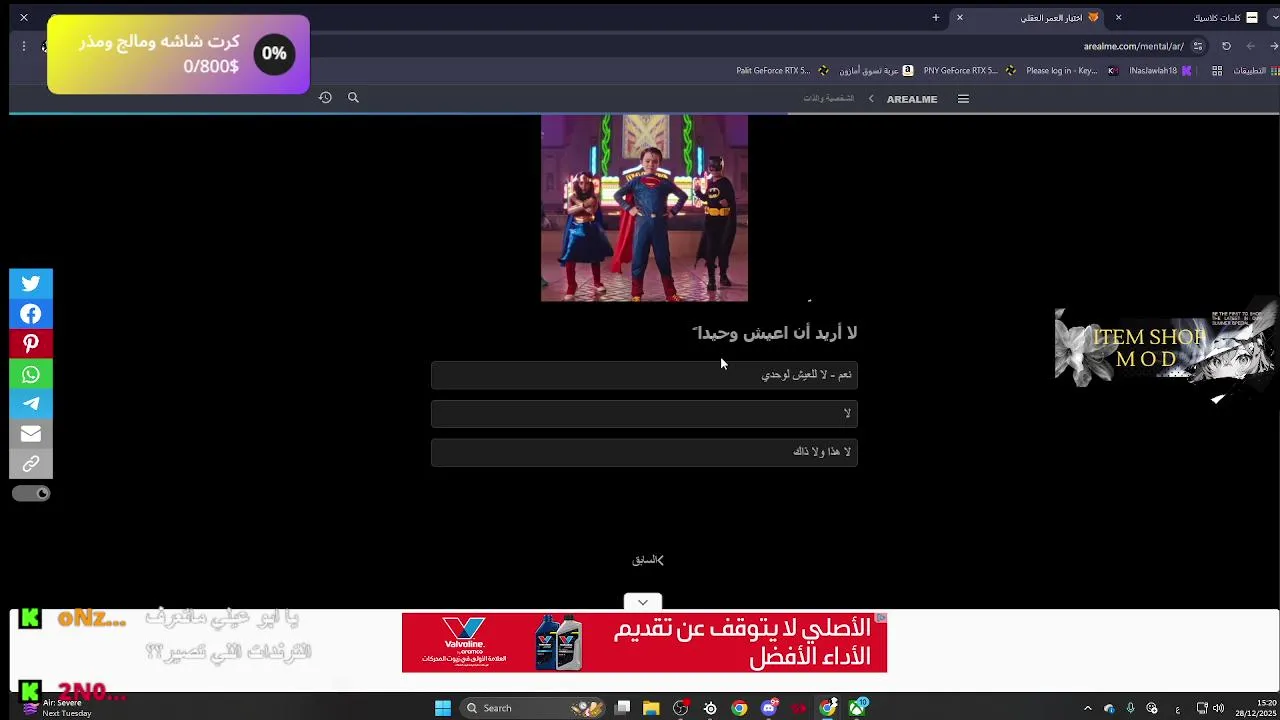
Task: Open Chrome from taskbar
Action: (739, 708)
